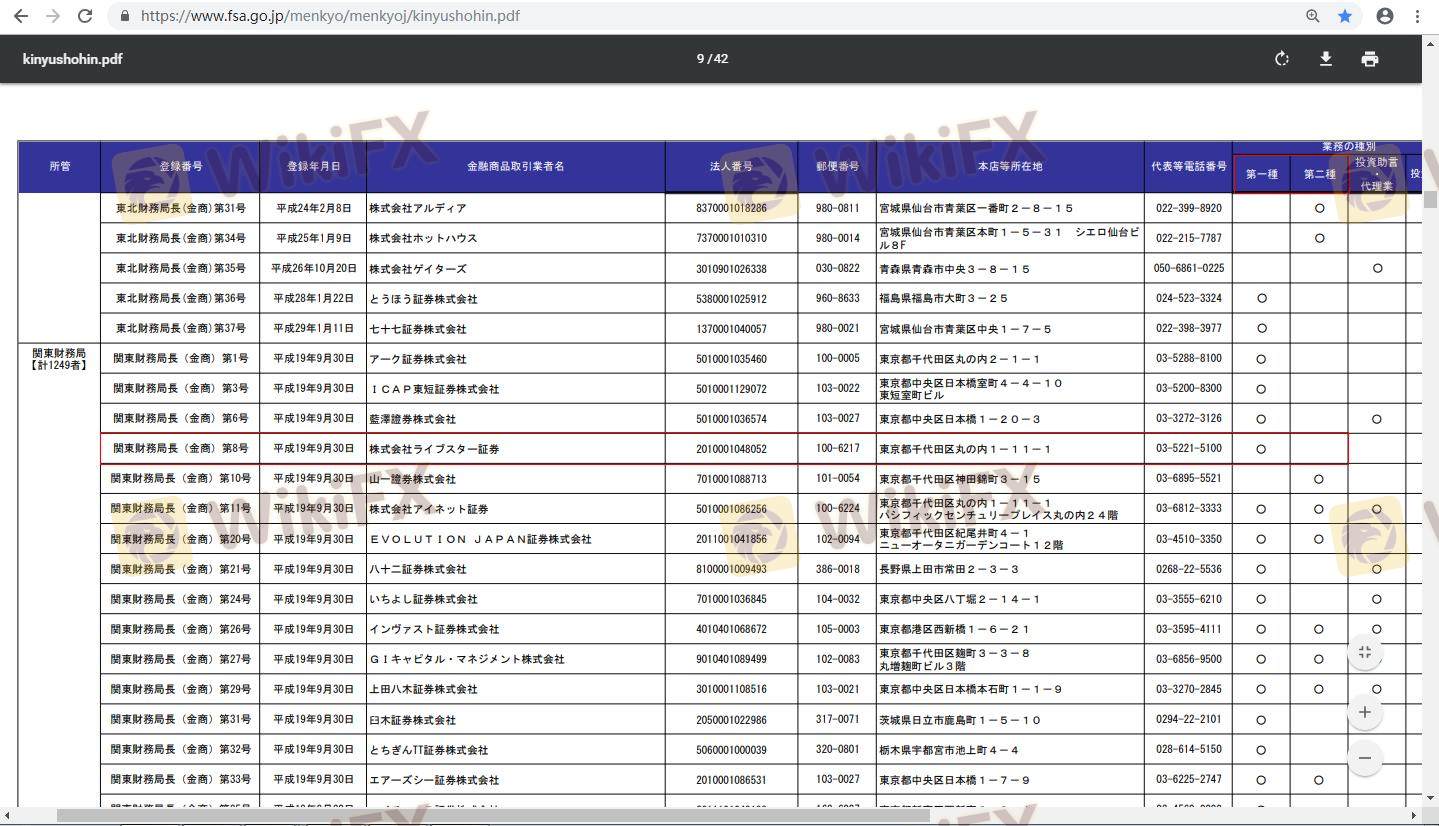
Task: Download the kinyushohin.pdf file
Action: point(1326,59)
